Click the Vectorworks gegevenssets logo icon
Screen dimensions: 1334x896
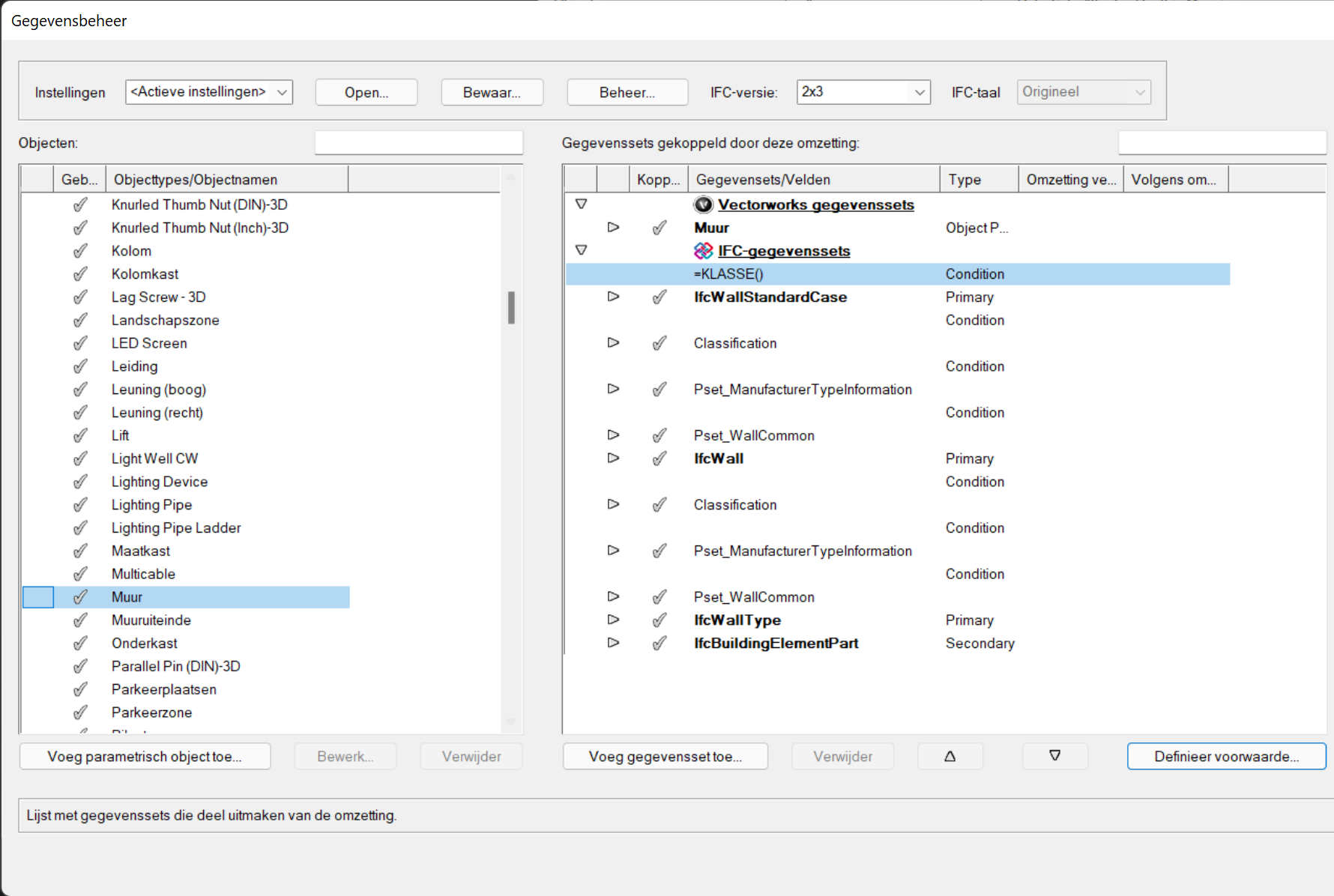[703, 205]
